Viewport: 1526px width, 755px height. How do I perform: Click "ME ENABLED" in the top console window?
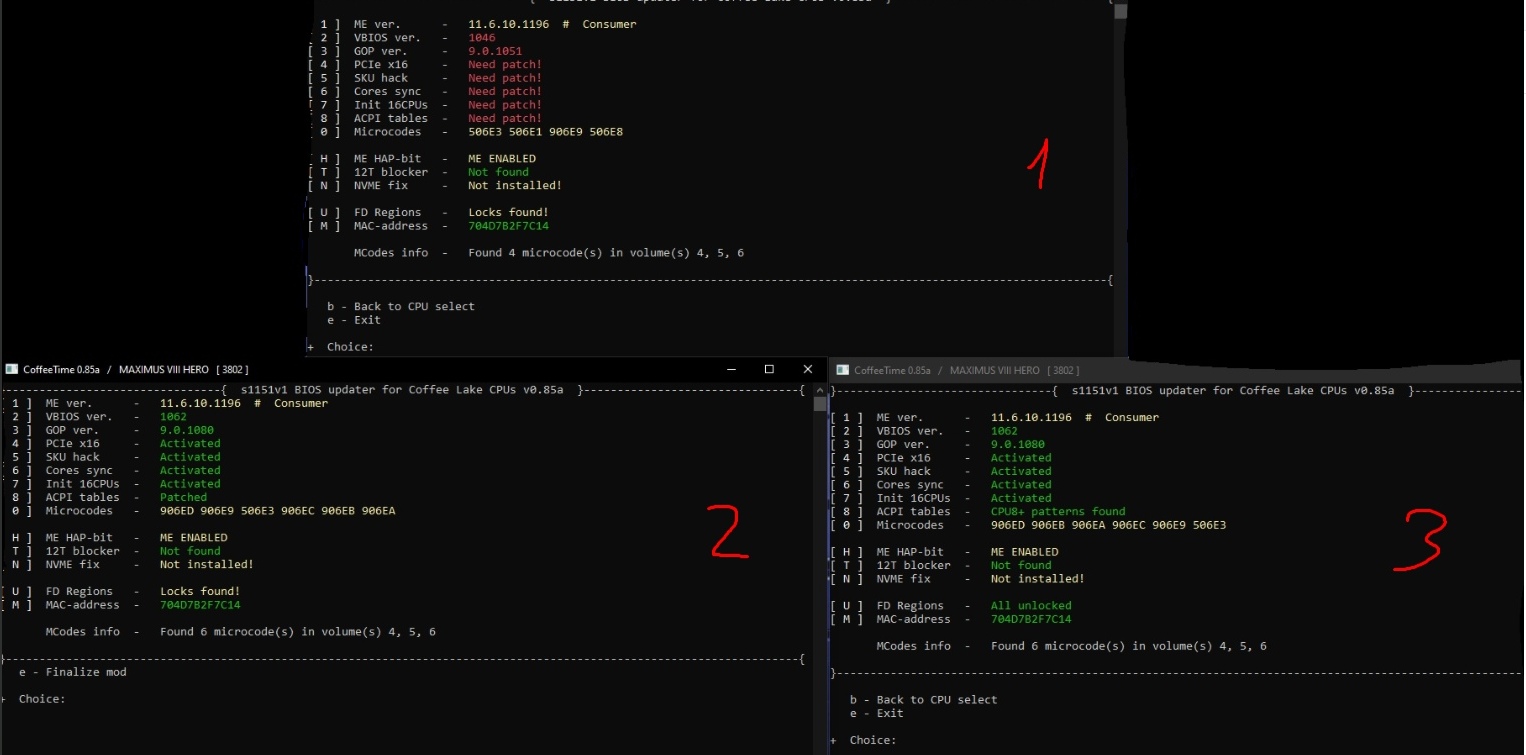coord(502,158)
